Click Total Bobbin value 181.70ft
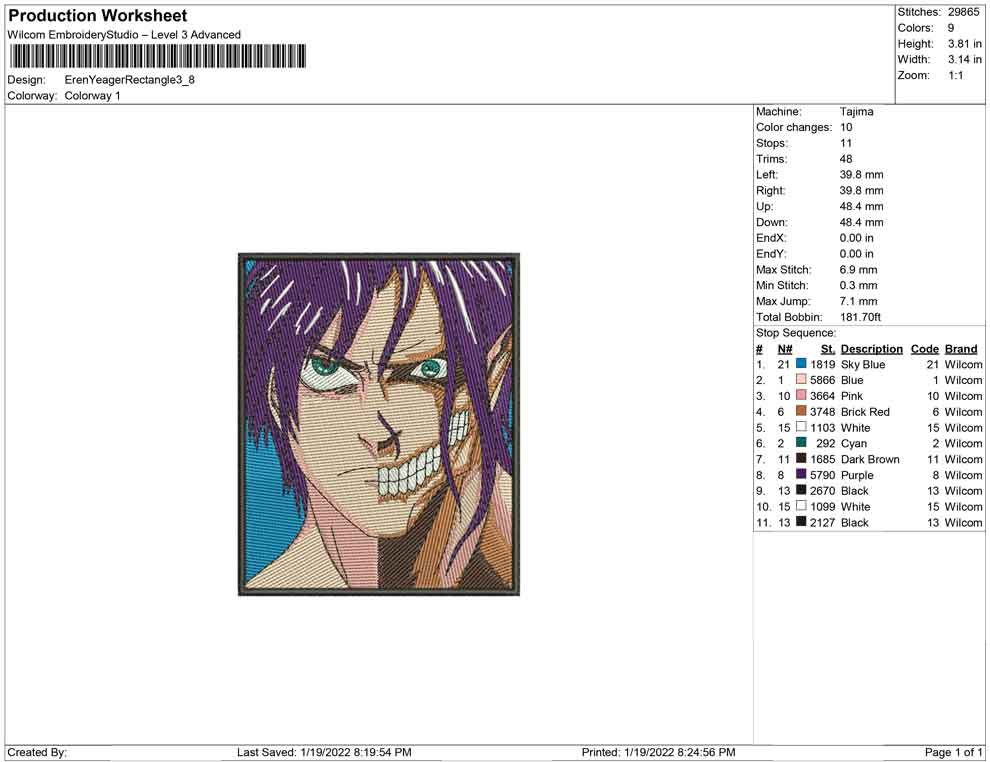 click(861, 317)
